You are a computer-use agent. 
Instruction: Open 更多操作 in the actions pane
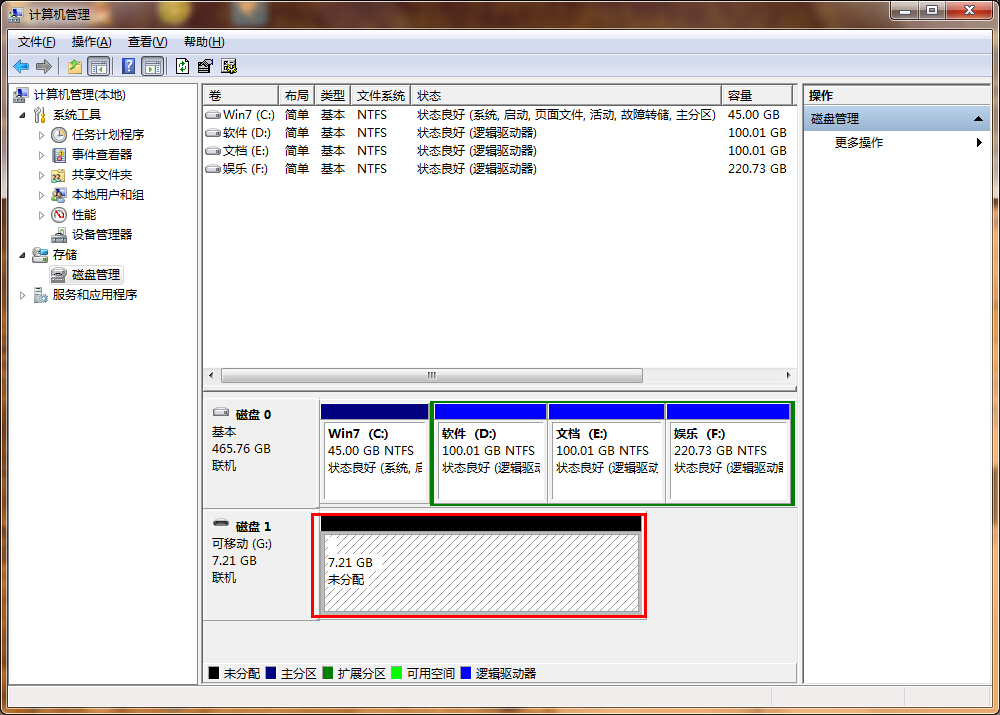pyautogui.click(x=859, y=143)
